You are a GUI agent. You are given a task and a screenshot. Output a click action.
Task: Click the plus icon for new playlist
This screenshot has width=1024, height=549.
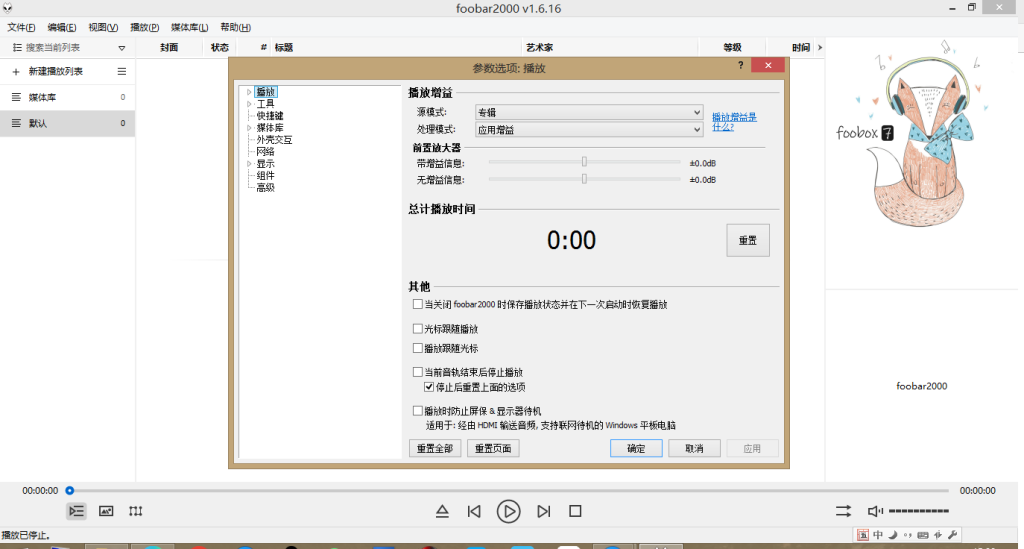point(16,72)
